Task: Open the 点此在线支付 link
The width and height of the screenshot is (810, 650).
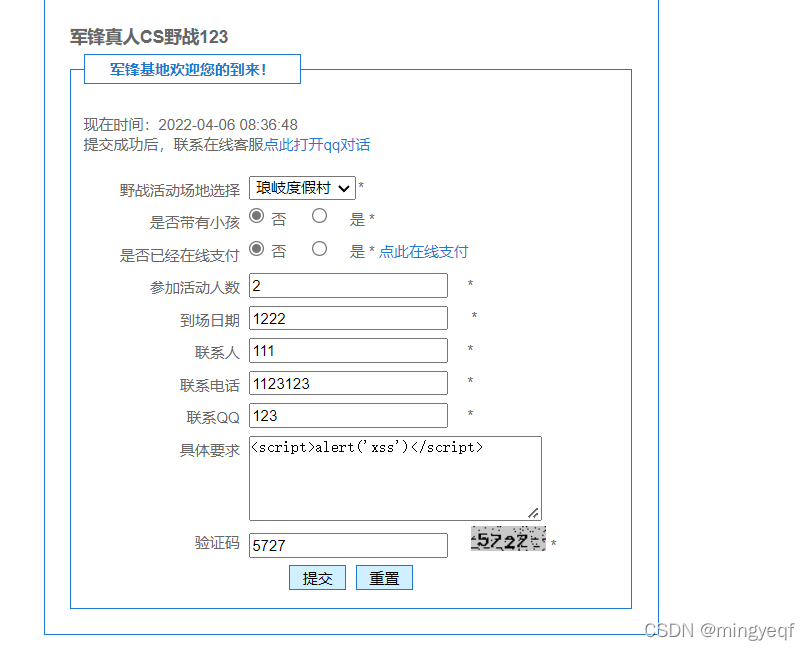Action: point(424,252)
